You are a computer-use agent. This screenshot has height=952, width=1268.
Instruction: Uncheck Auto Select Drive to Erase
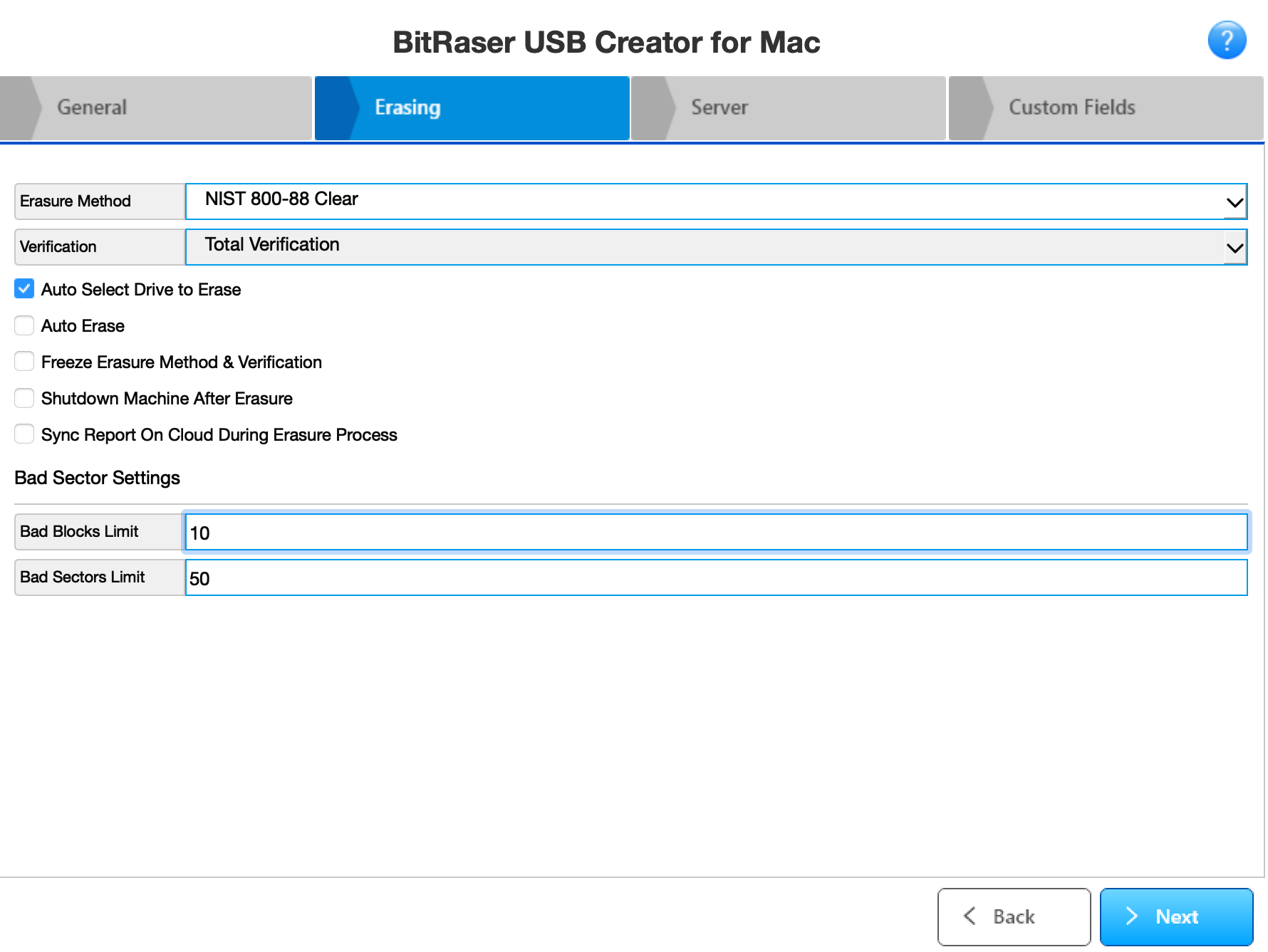[24, 289]
